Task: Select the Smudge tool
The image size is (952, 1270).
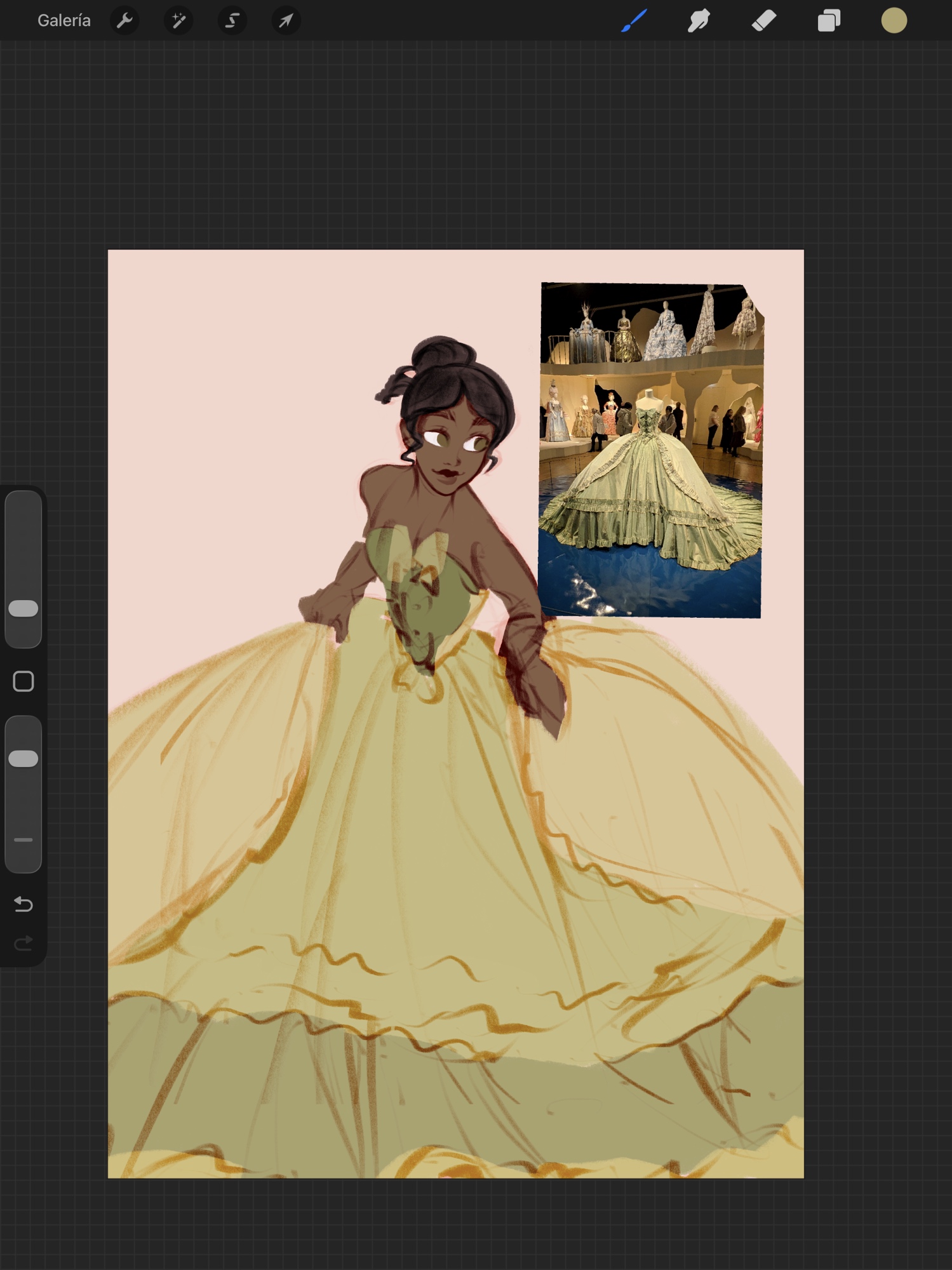Action: [x=699, y=21]
